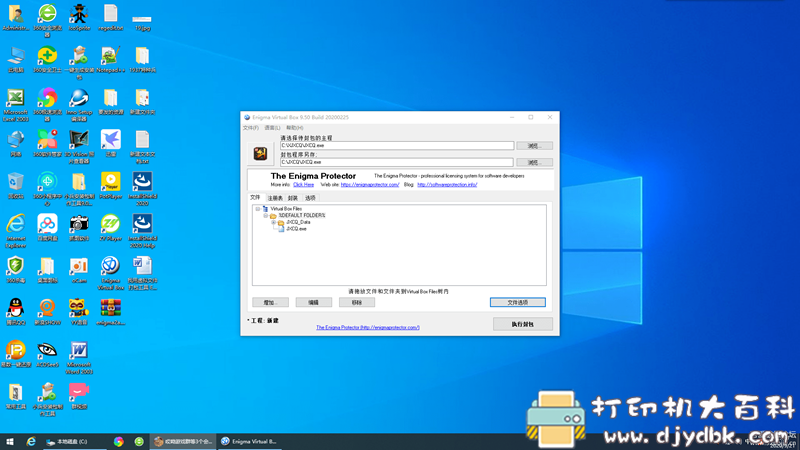
Task: Open the InstallShield 2020 desktop icon
Action: tap(142, 189)
